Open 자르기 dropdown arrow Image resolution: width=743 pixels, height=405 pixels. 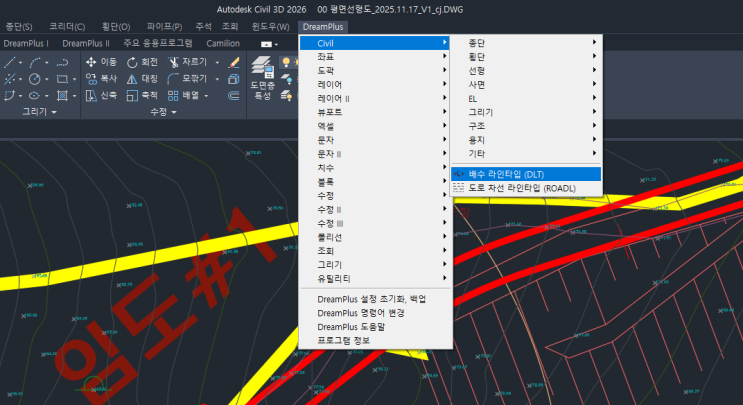click(217, 63)
